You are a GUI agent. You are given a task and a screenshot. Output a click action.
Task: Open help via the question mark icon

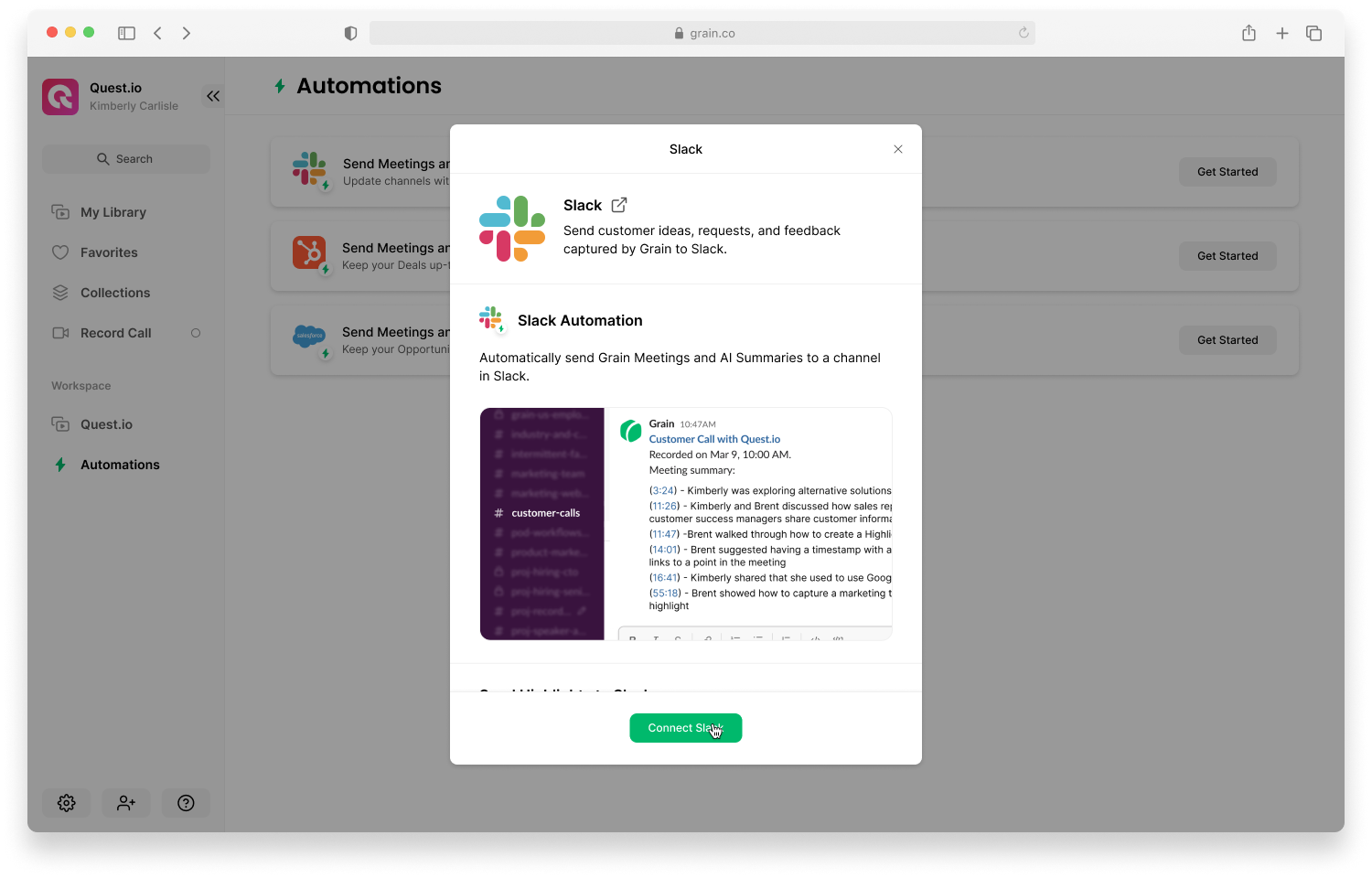coord(186,803)
